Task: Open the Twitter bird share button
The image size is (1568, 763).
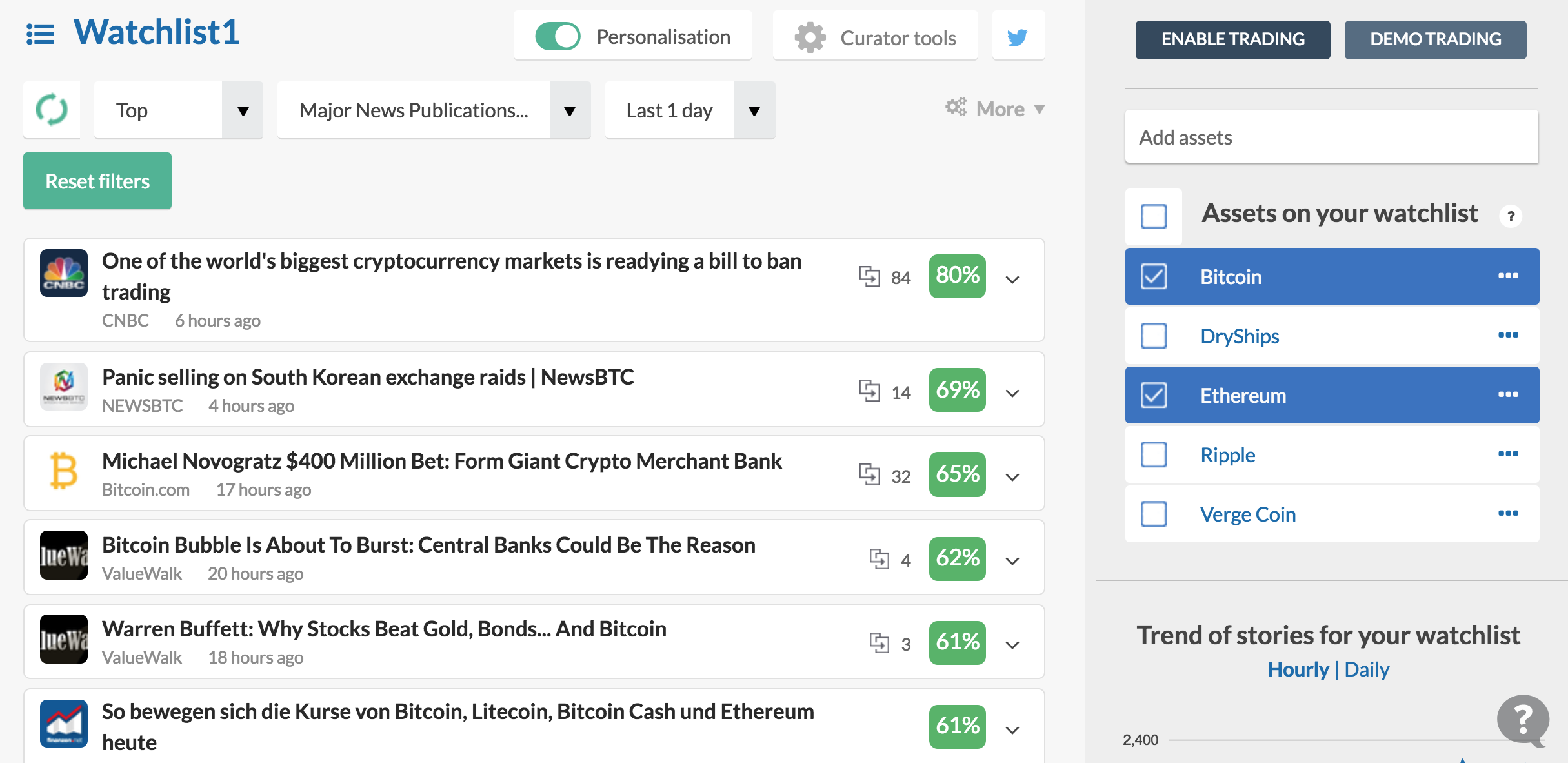Action: pyautogui.click(x=1018, y=37)
